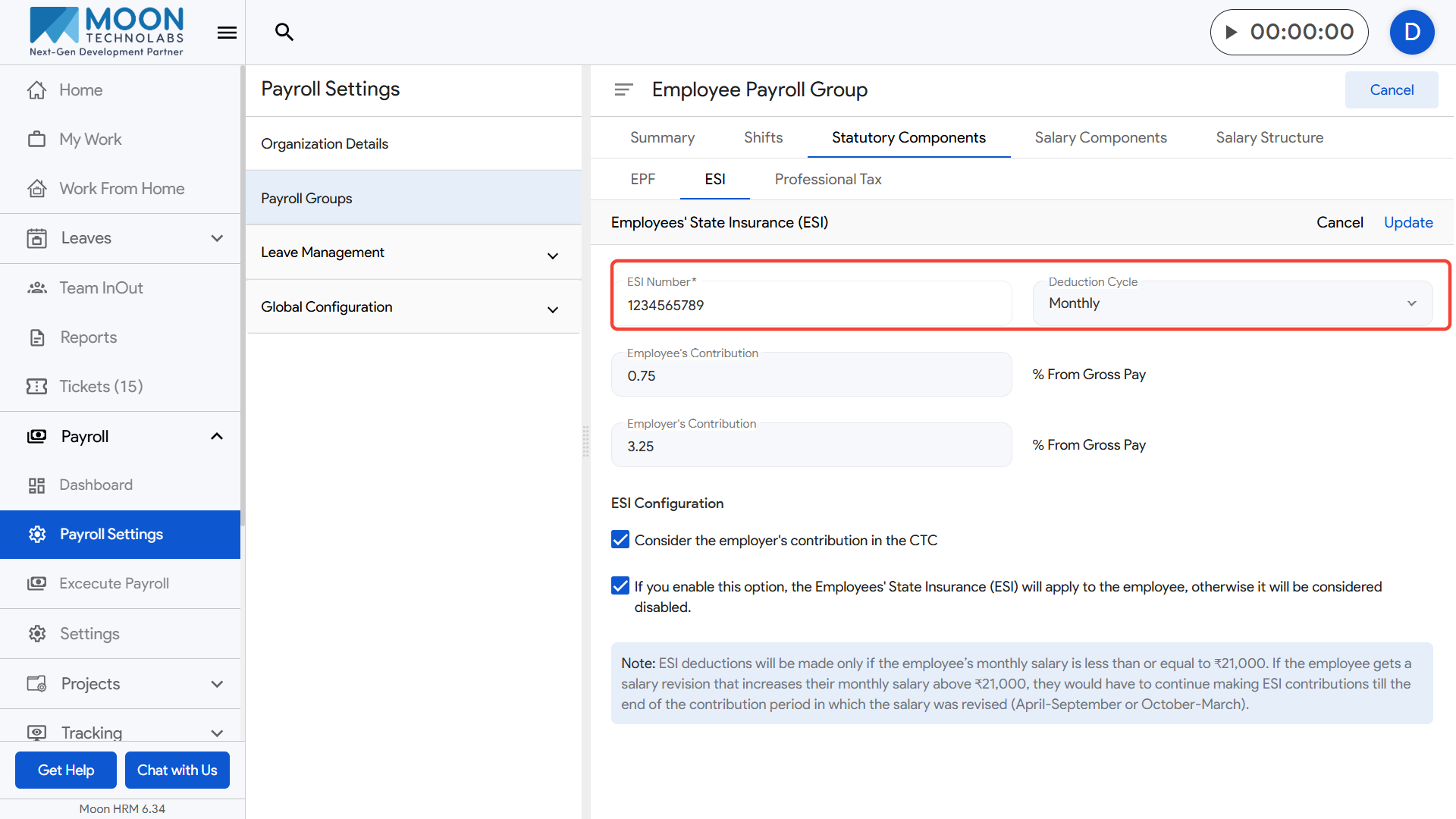Viewport: 1456px width, 819px height.
Task: Open Team InOut from the sidebar
Action: pyautogui.click(x=101, y=287)
